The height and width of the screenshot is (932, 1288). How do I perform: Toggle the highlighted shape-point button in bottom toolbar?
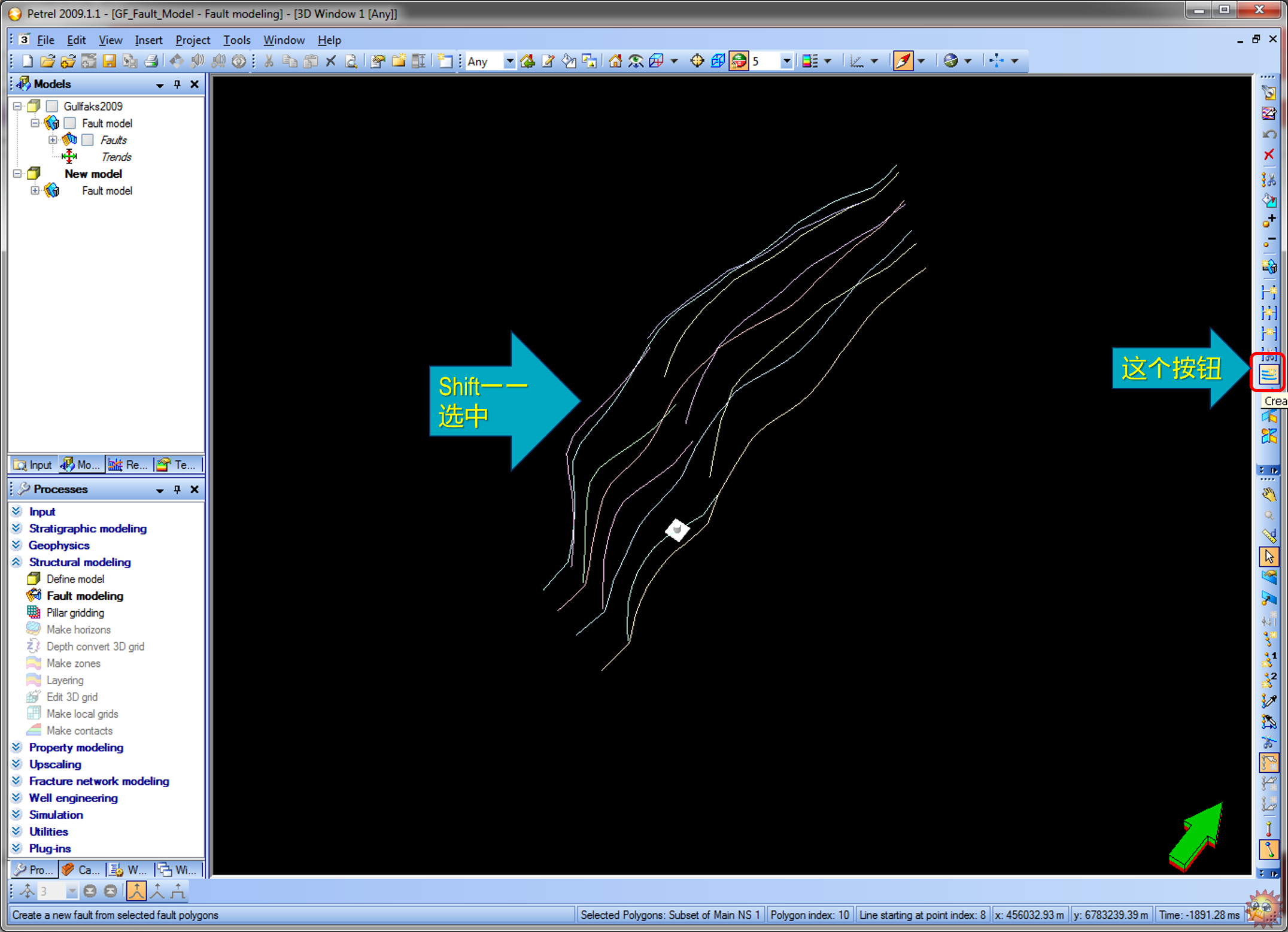tap(136, 891)
